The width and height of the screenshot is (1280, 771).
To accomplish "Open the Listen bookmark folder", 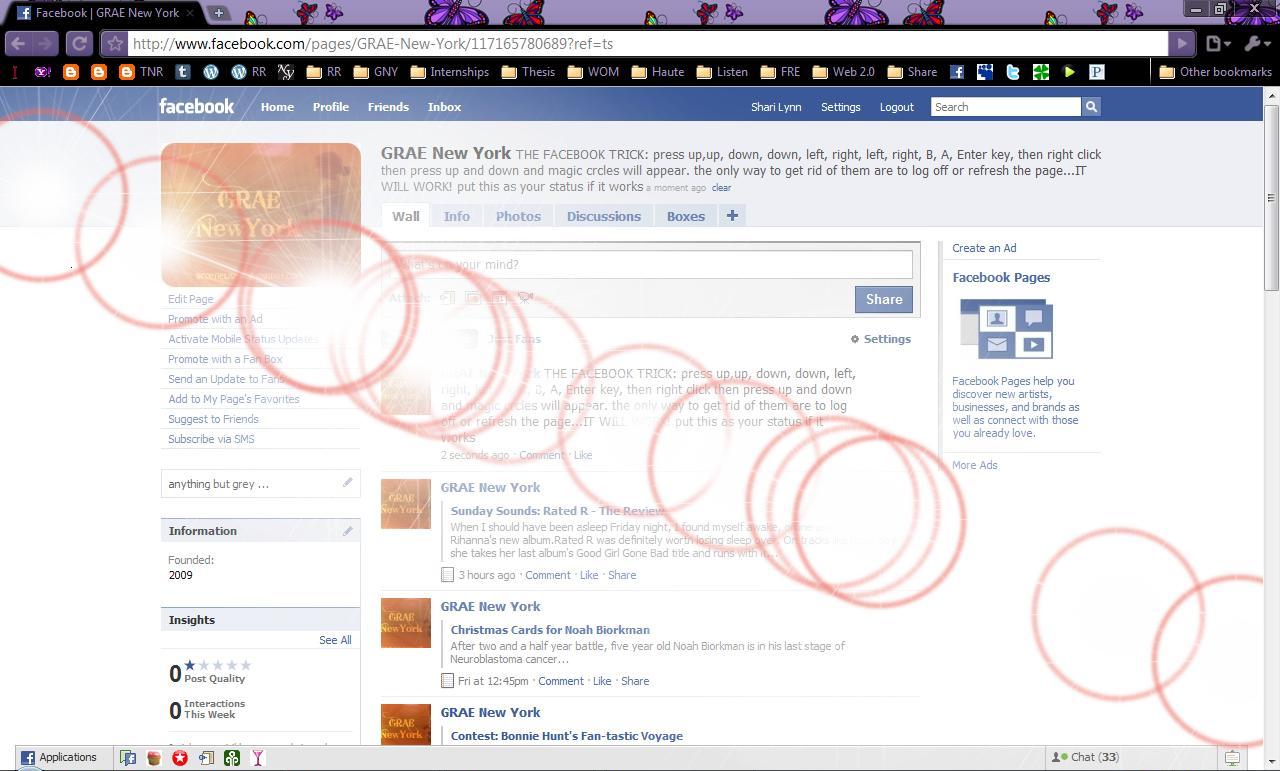I will point(722,72).
